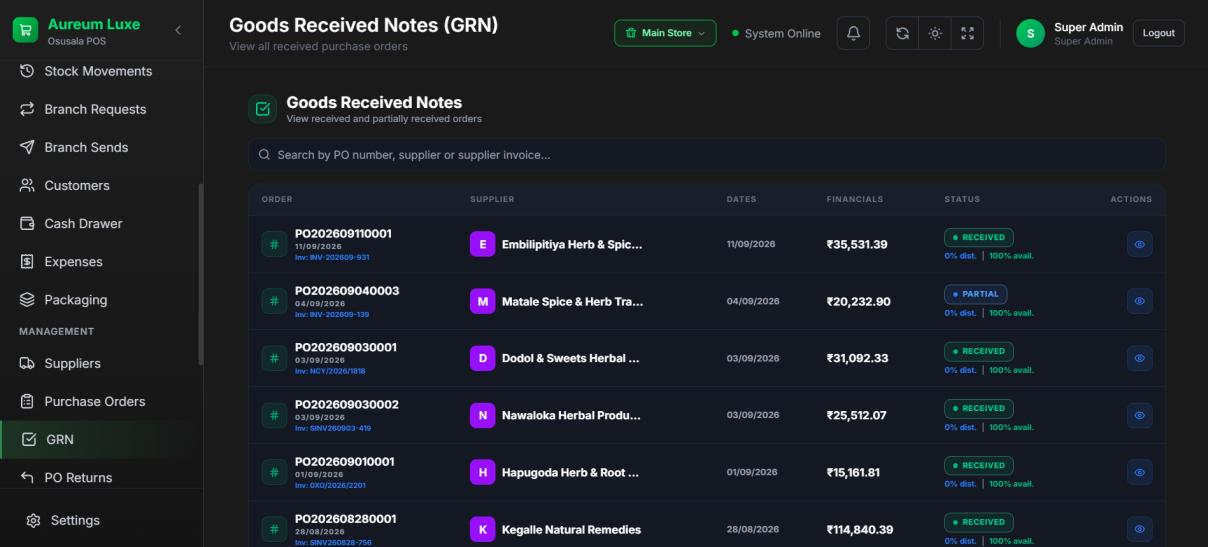Click the Embilipitiya supplier E avatar

click(x=483, y=244)
